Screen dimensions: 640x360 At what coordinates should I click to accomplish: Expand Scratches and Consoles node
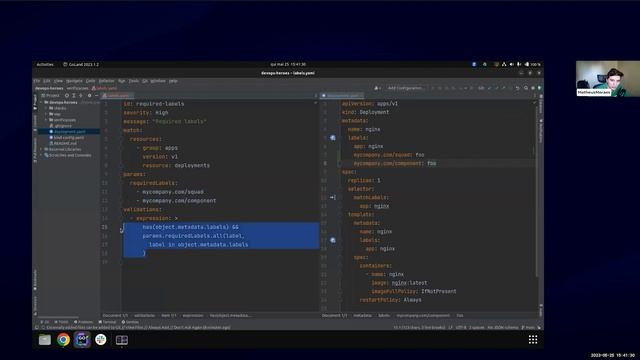[42, 155]
